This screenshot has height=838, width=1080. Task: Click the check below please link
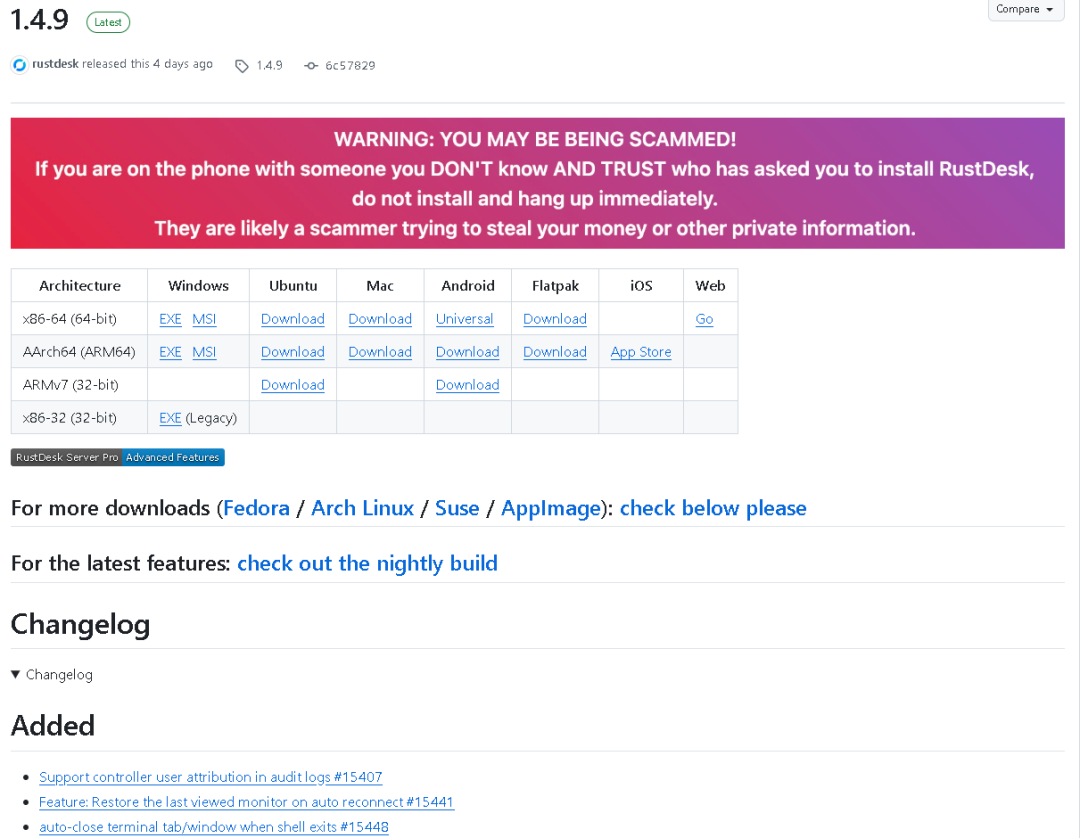click(713, 508)
